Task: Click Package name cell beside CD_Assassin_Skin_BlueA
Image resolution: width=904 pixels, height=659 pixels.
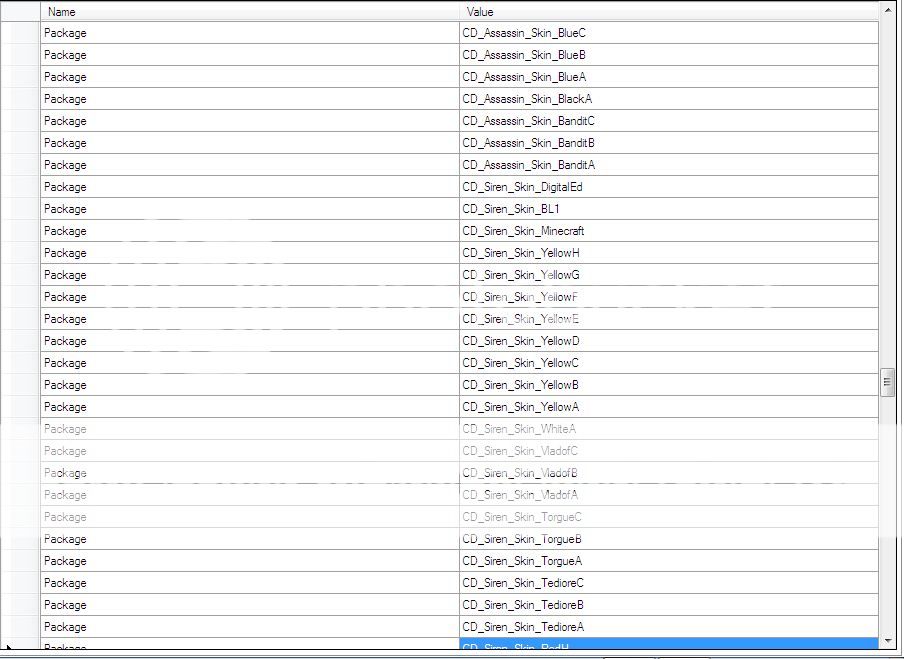Action: (250, 77)
